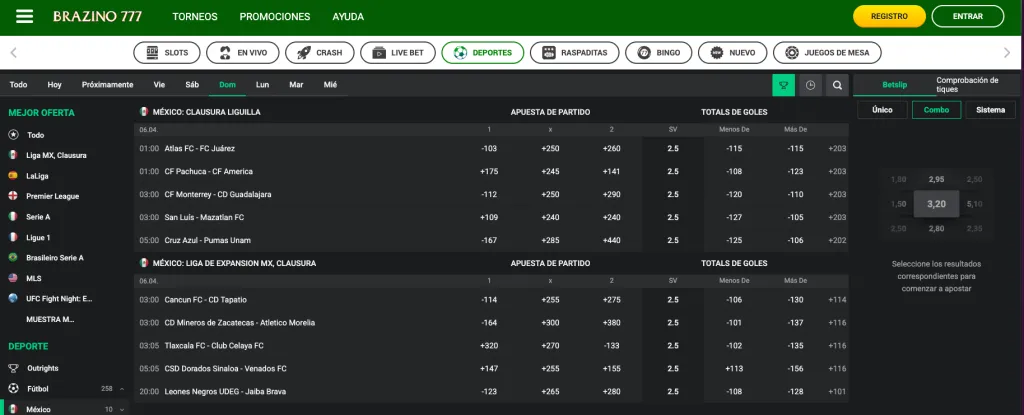Open the hamburger main menu
Screen dimensions: 1024x415
point(24,16)
